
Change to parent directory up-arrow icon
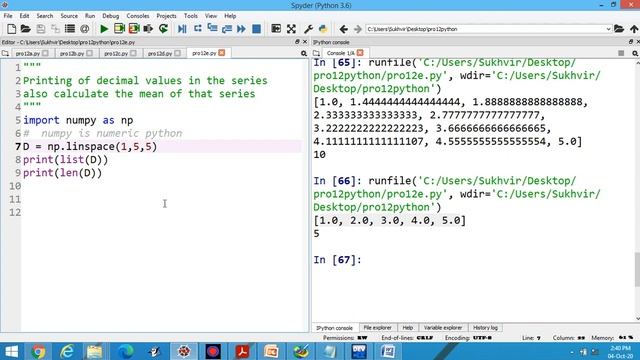click(x=634, y=29)
